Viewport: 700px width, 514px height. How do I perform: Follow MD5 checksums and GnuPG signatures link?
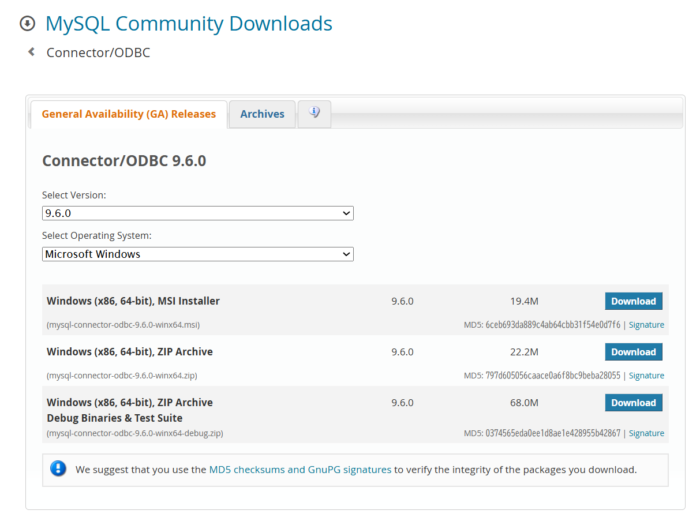pyautogui.click(x=300, y=469)
